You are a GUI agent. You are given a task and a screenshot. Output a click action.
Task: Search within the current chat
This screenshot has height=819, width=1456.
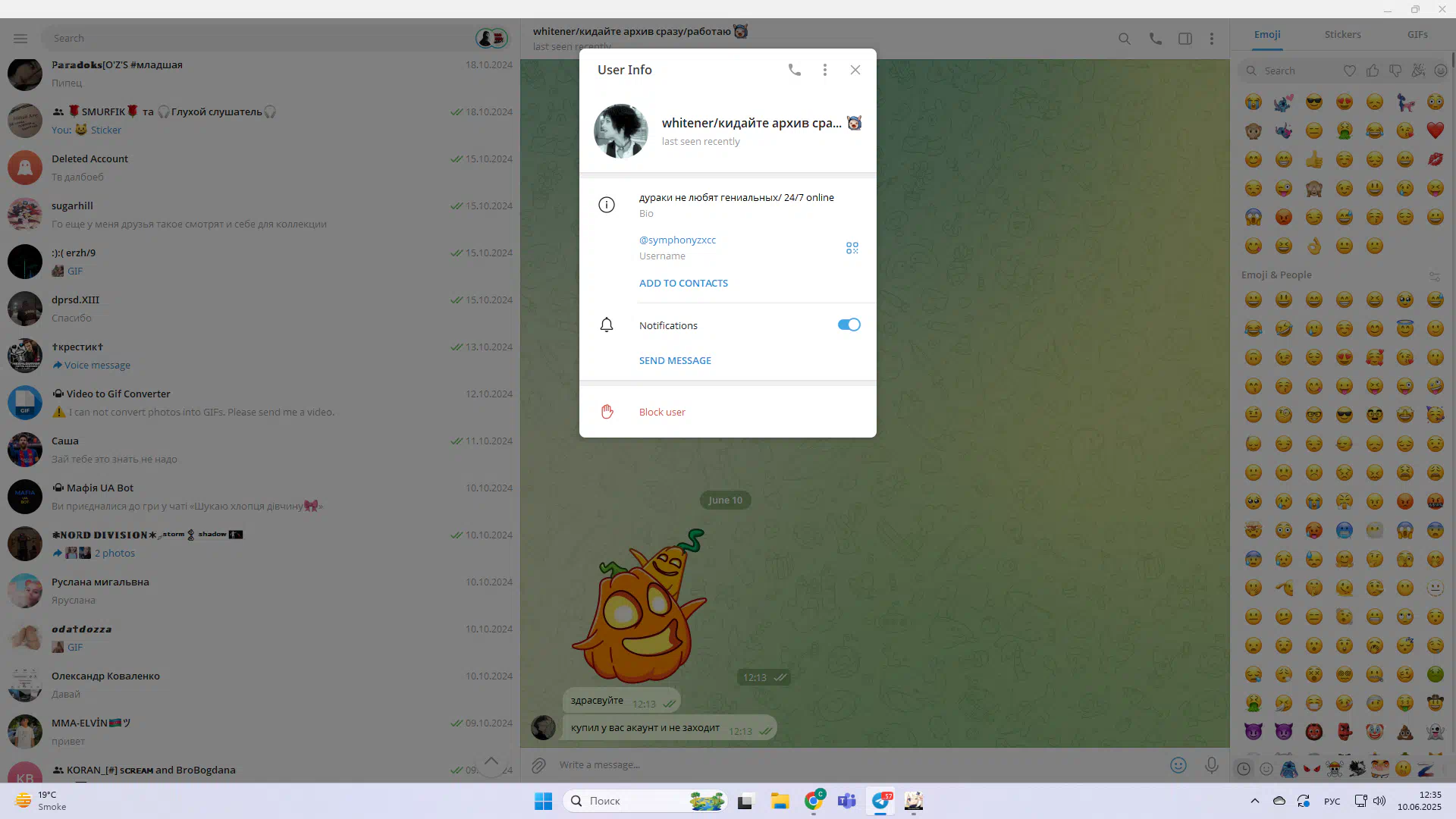(1125, 39)
